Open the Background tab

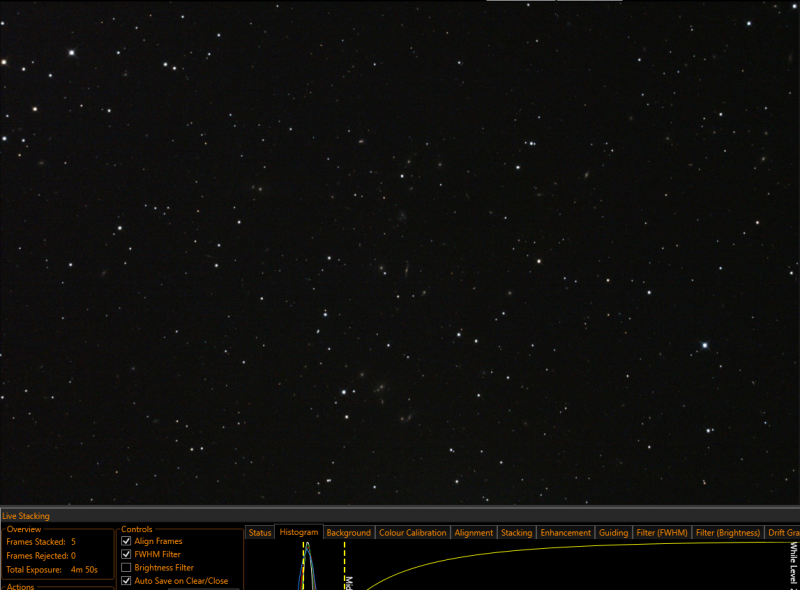pyautogui.click(x=349, y=533)
